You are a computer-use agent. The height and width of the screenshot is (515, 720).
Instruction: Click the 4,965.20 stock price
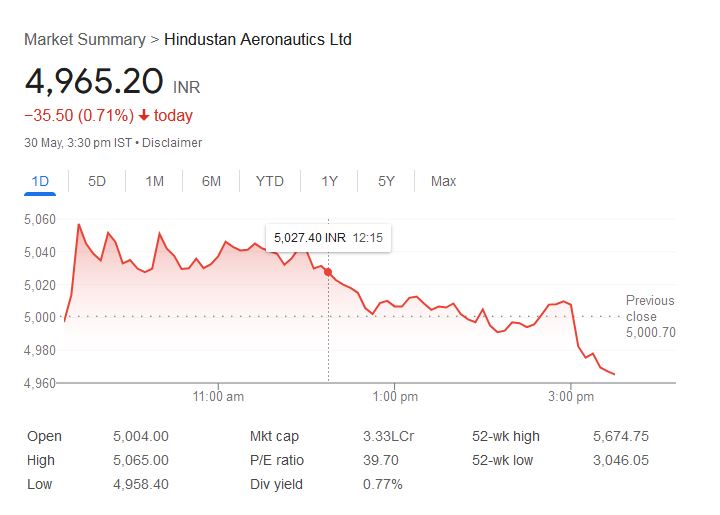(x=94, y=82)
